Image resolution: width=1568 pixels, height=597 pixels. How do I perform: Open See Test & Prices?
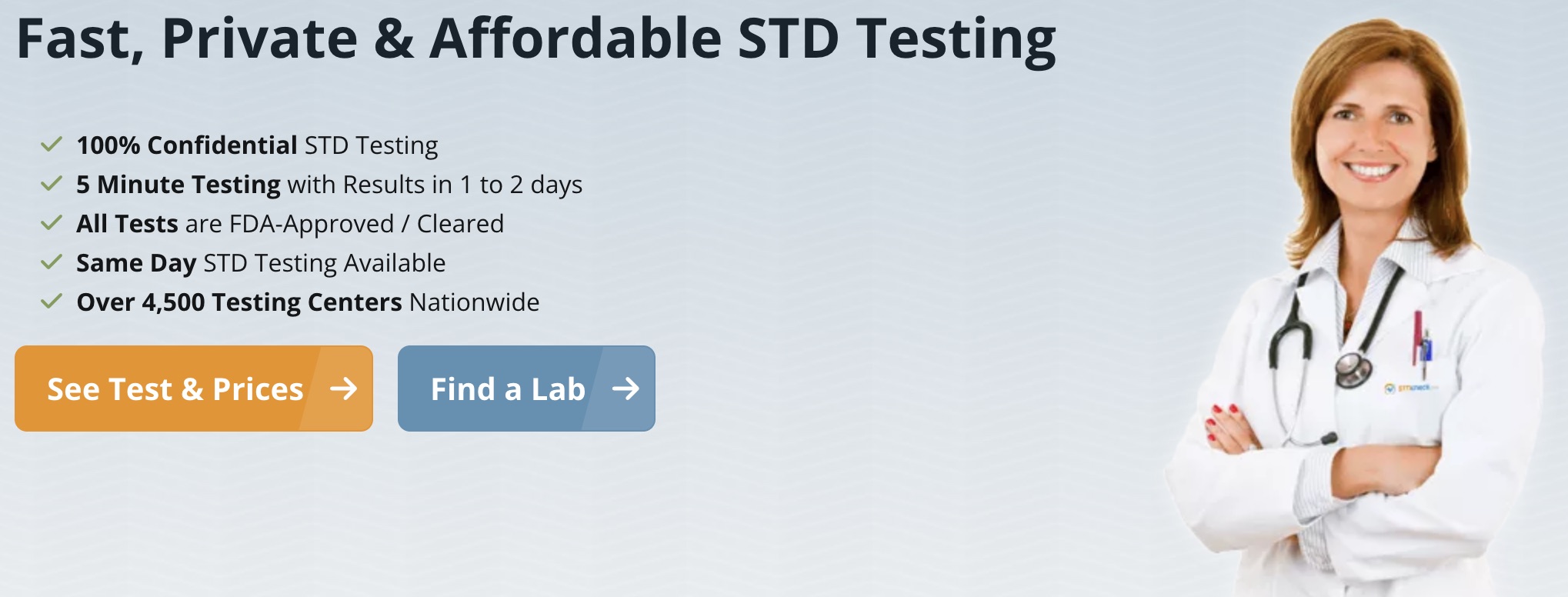tap(175, 389)
